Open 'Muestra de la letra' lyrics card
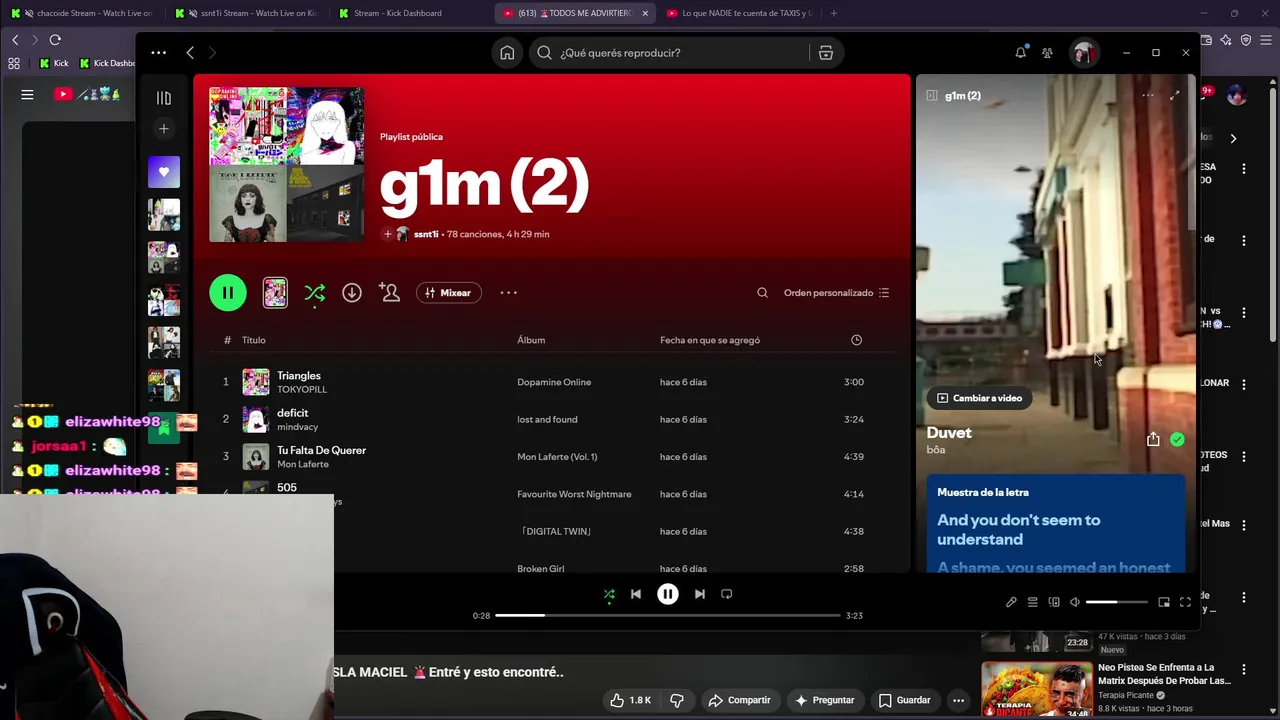This screenshot has width=1280, height=720. tap(1055, 524)
